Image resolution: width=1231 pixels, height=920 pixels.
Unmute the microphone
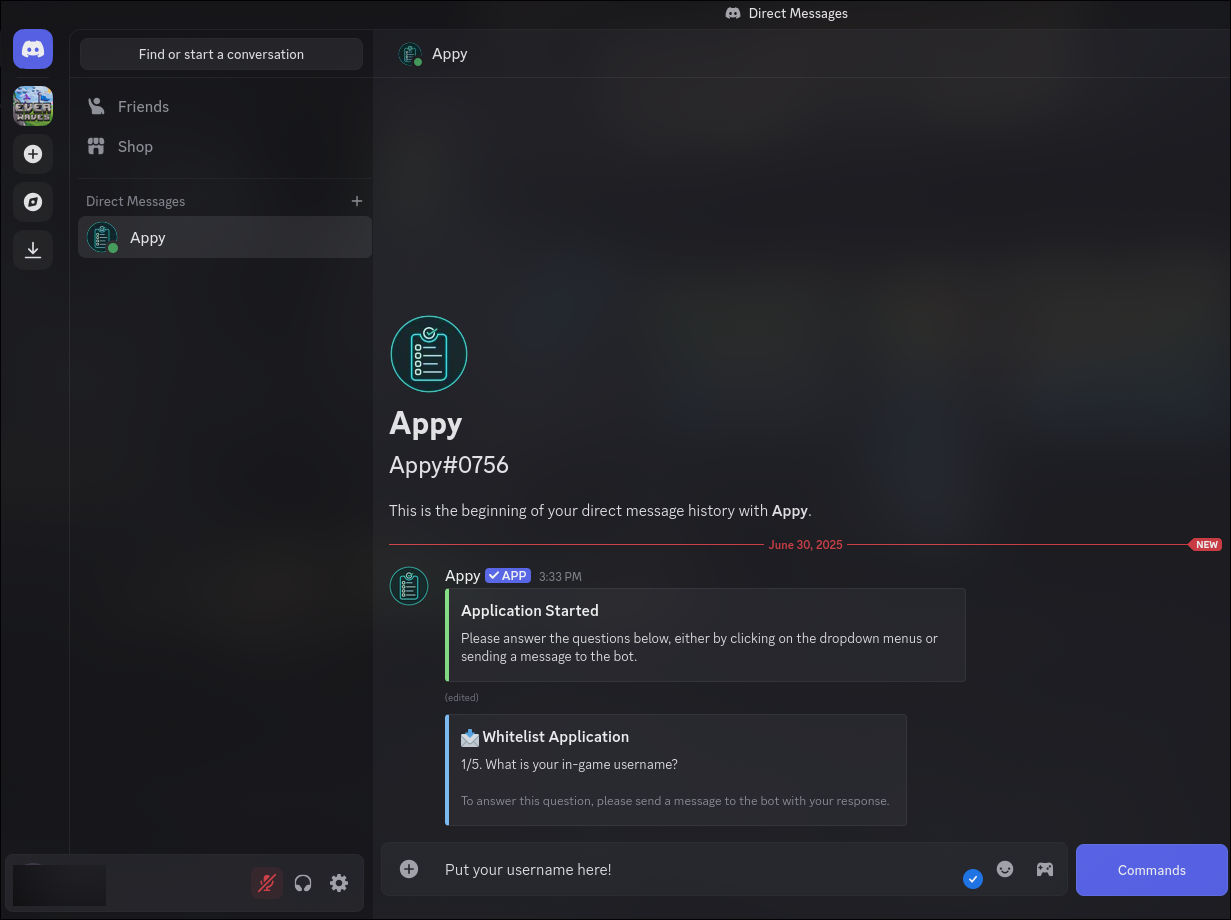(267, 883)
